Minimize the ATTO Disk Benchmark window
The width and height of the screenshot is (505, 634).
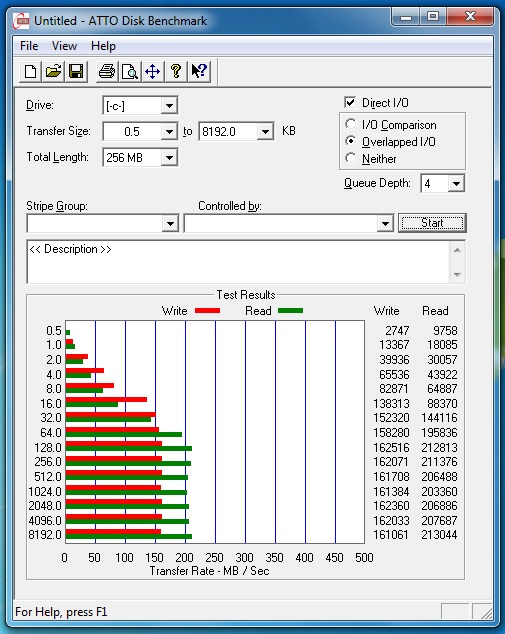[x=406, y=16]
